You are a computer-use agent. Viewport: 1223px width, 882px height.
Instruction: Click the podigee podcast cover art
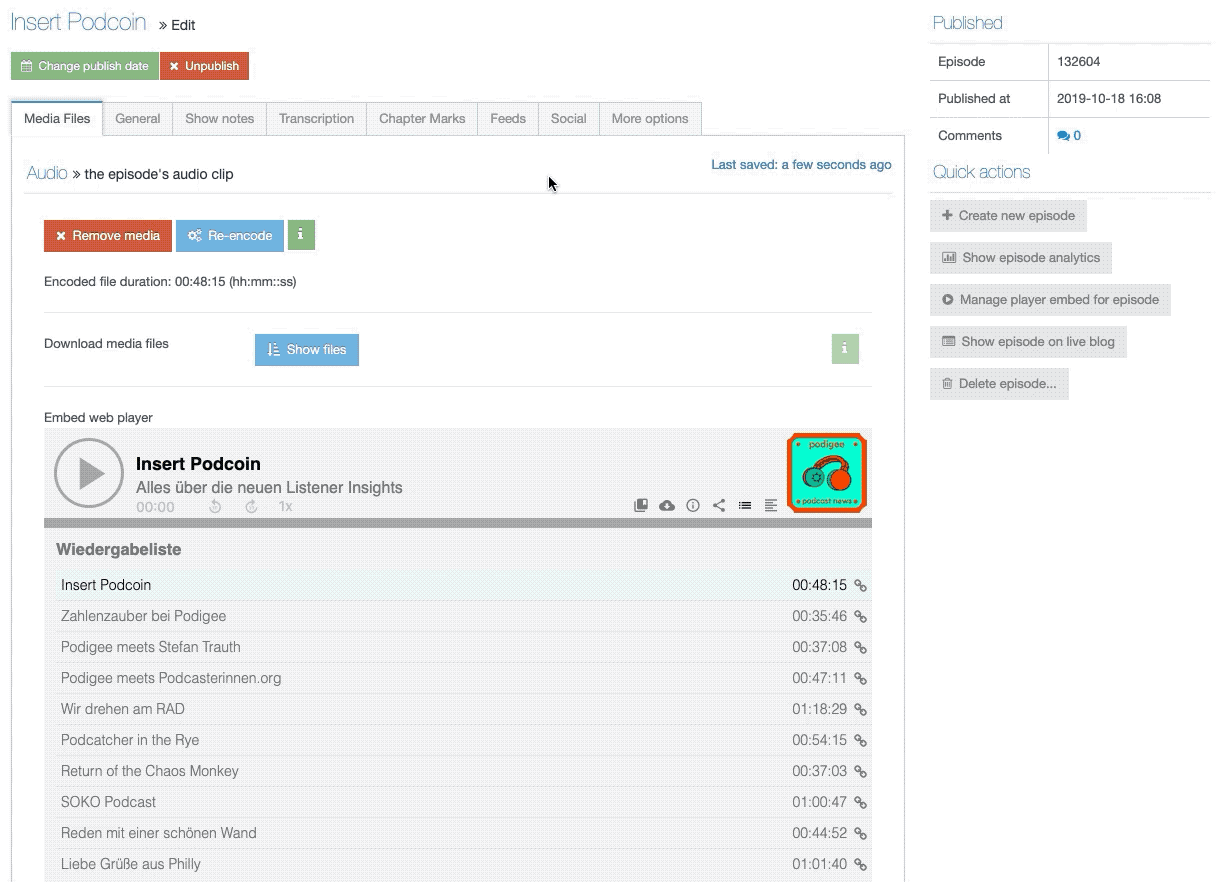pyautogui.click(x=827, y=473)
